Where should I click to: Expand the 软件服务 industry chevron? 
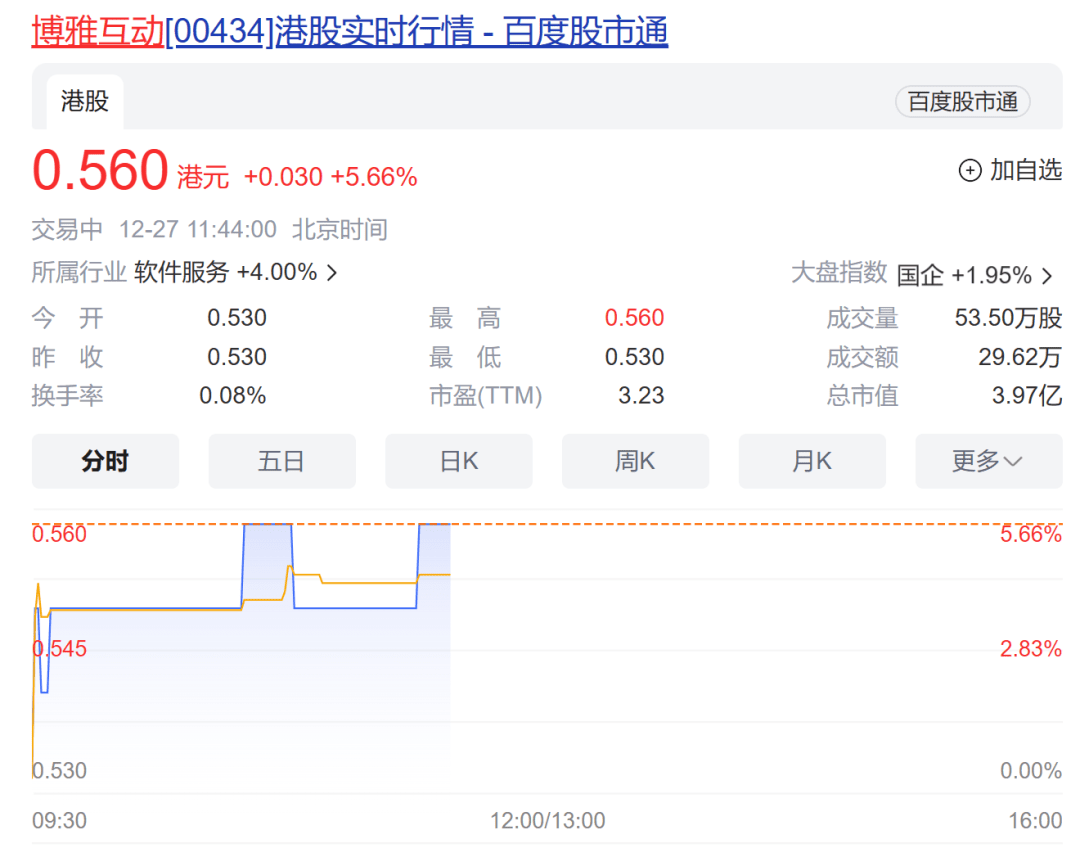pos(332,273)
